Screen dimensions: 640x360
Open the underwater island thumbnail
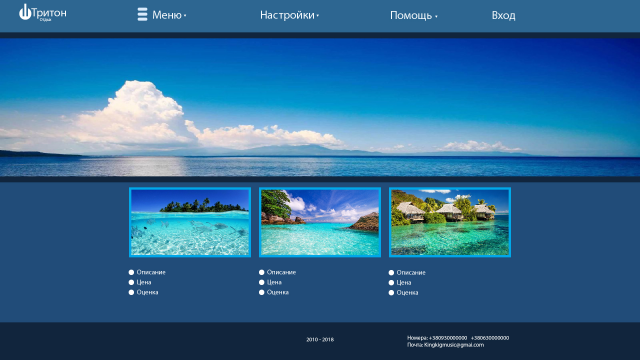point(190,222)
